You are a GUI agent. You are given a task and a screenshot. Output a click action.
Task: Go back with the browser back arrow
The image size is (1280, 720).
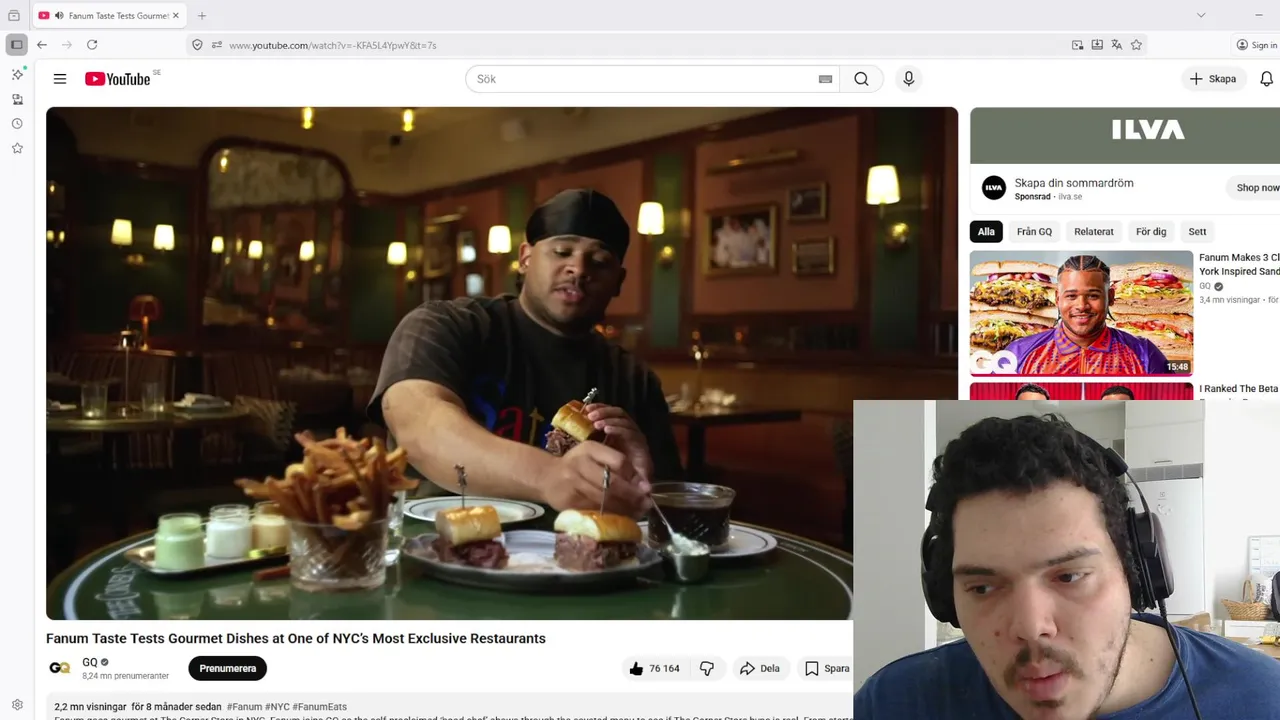[42, 45]
